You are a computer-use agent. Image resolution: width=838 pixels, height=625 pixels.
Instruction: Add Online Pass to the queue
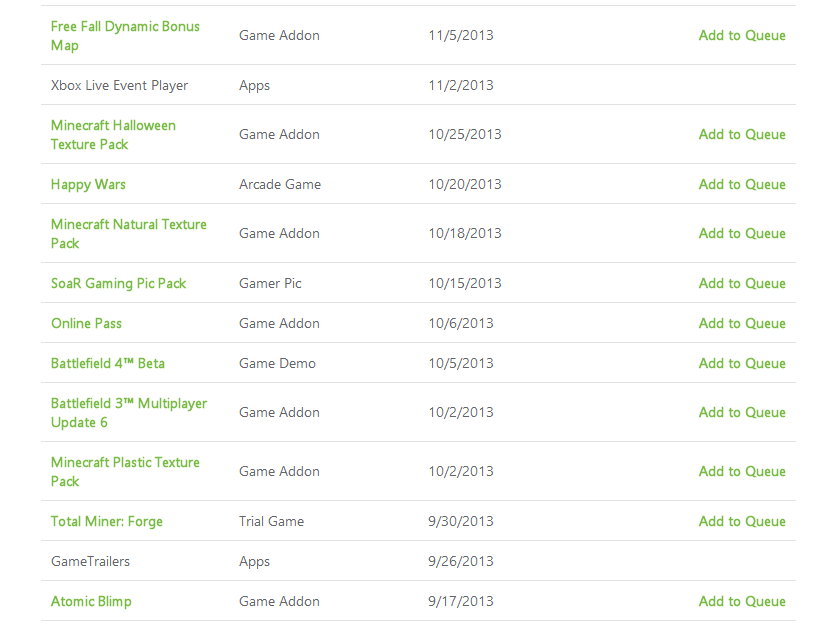[742, 323]
